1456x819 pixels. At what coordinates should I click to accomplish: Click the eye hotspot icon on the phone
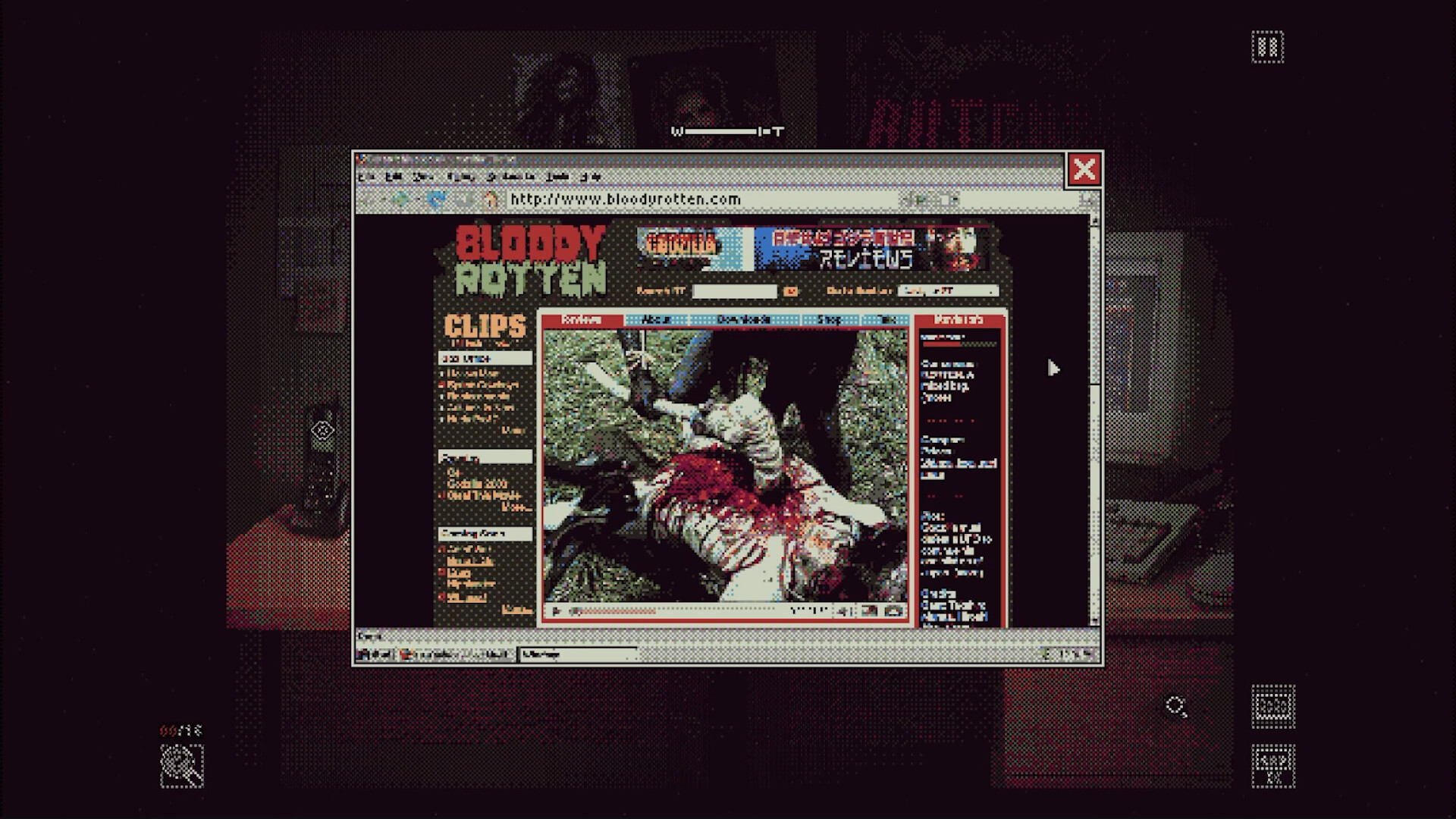[x=322, y=431]
